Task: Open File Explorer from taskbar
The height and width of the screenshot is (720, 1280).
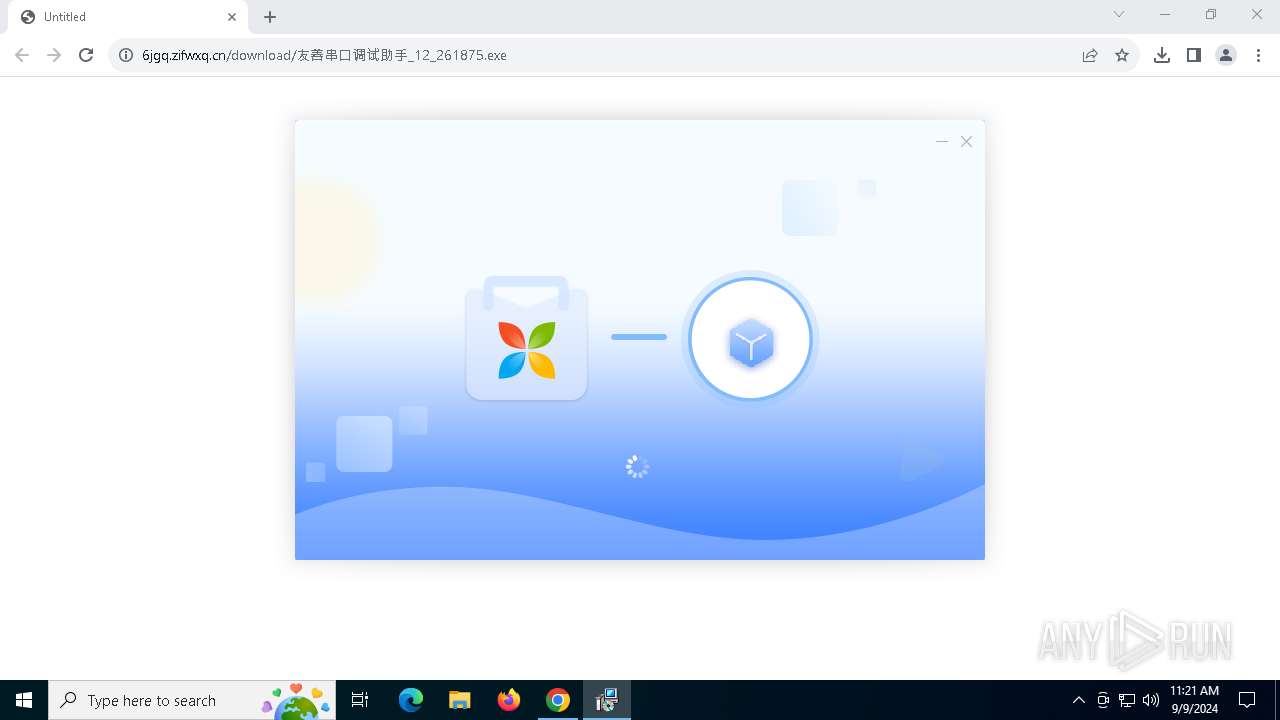Action: click(460, 700)
